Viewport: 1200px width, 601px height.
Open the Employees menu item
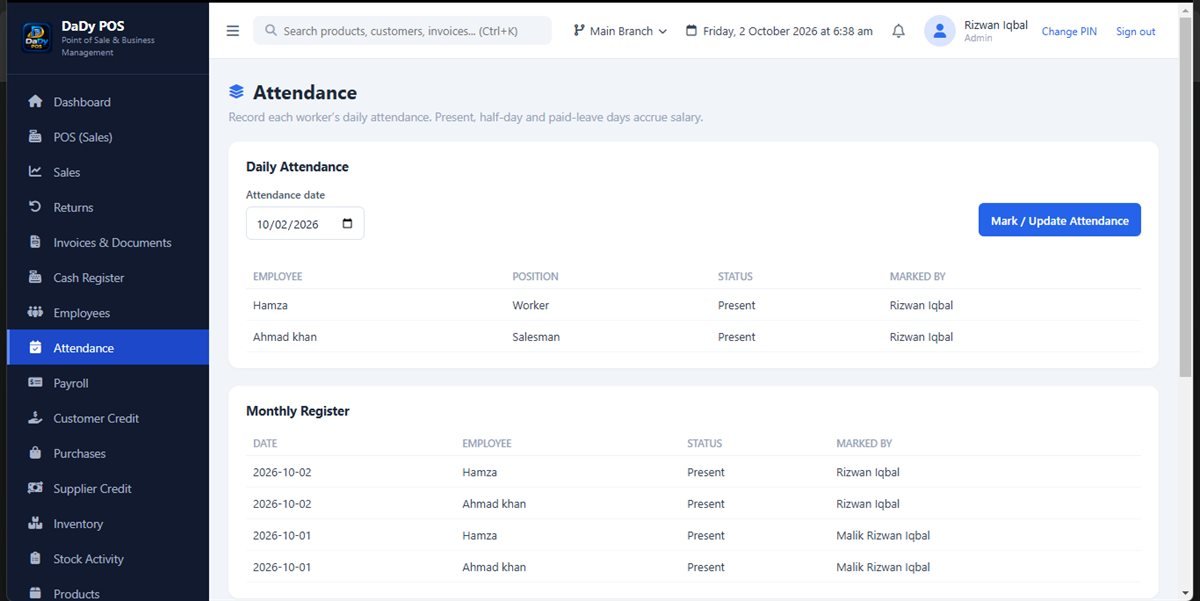[x=108, y=313]
